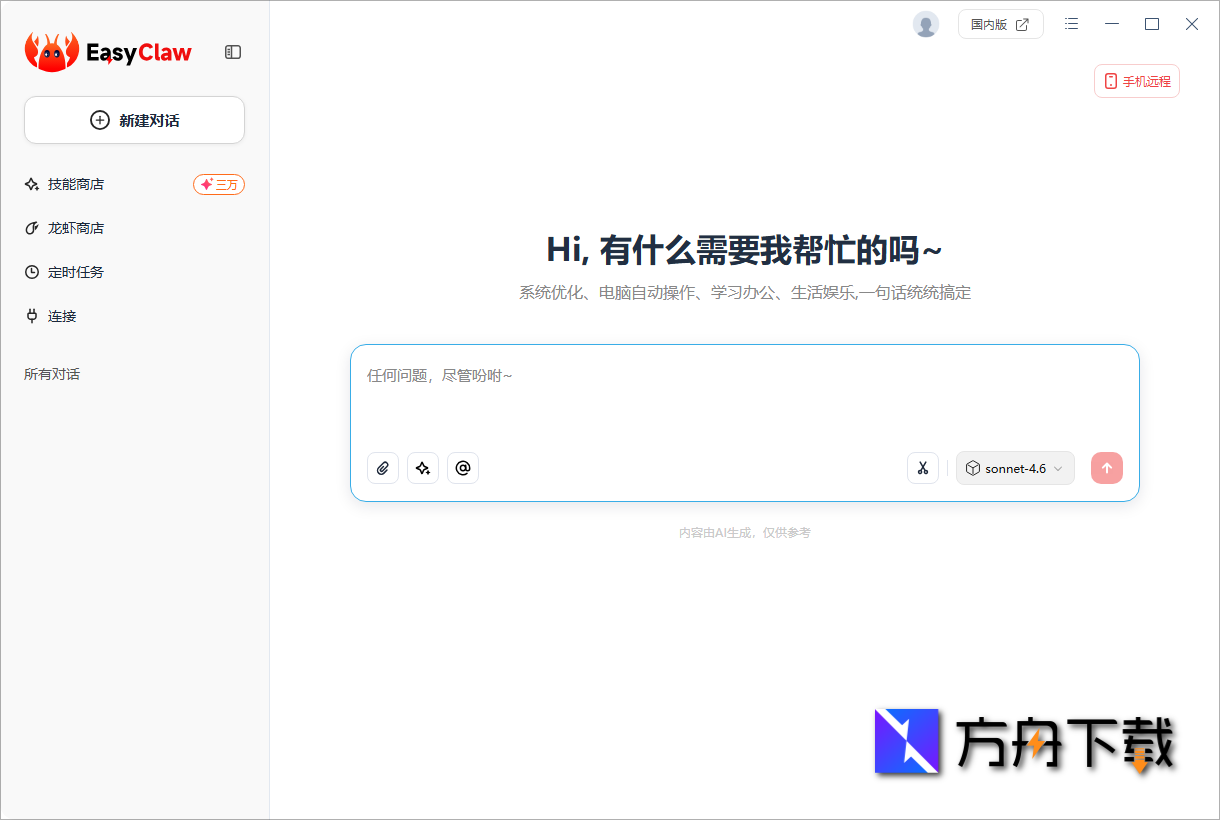Click the 三万 badge next to 技能商店
Image resolution: width=1220 pixels, height=820 pixels.
click(x=219, y=184)
